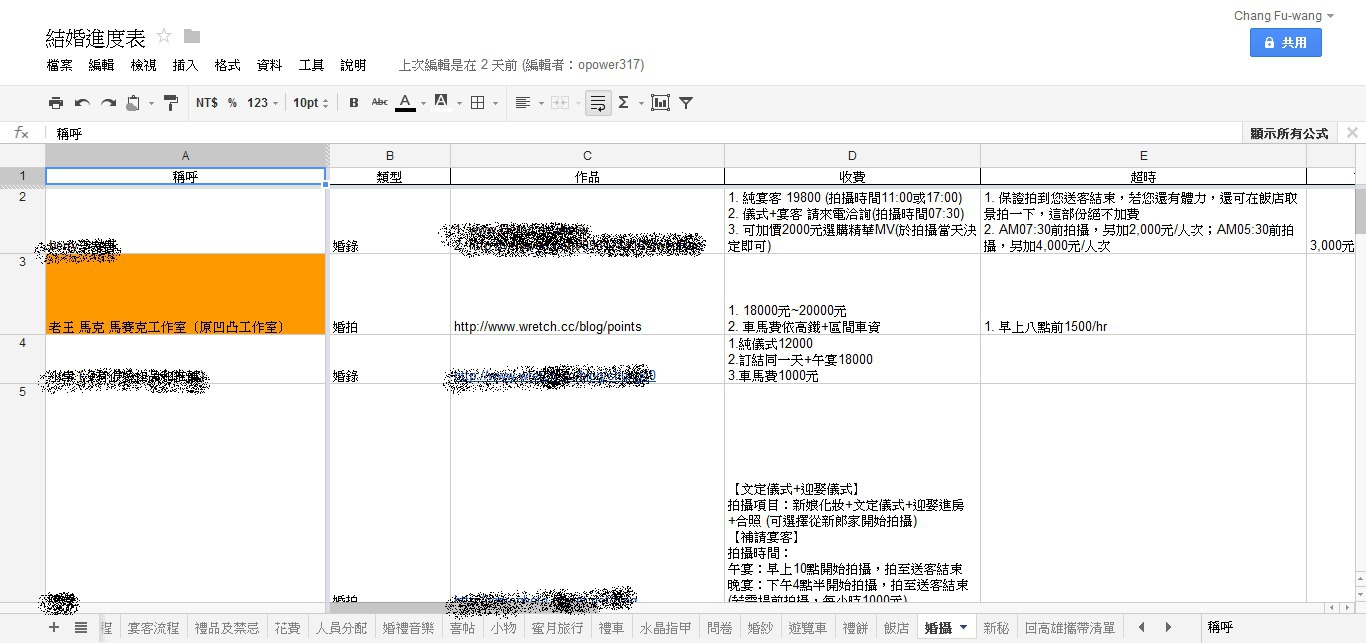Click last edit info link text
Image resolution: width=1366 pixels, height=643 pixels.
click(521, 65)
